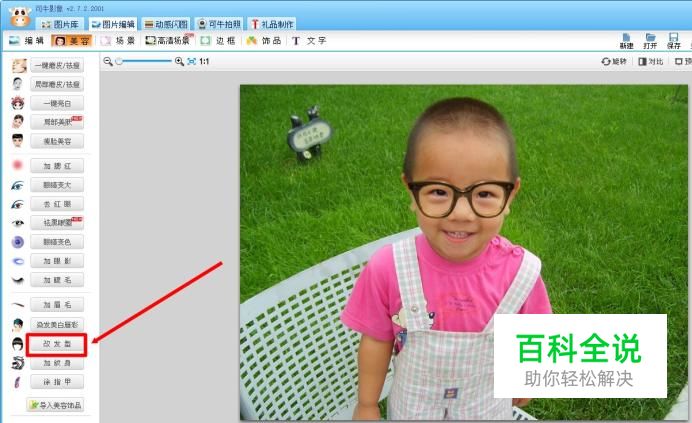This screenshot has height=423, width=692.
Task: Click the 瘦脸美容 button
Action: click(x=57, y=141)
